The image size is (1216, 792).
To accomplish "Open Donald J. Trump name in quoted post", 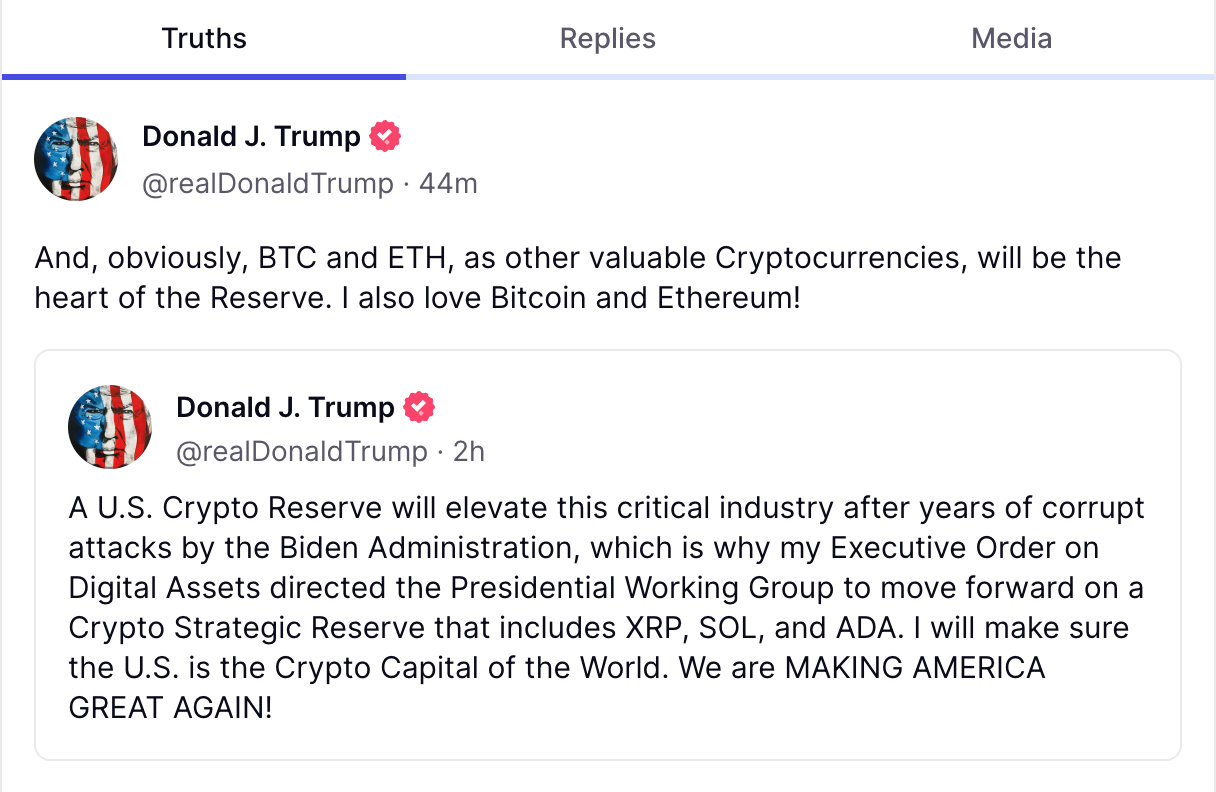I will tap(286, 408).
